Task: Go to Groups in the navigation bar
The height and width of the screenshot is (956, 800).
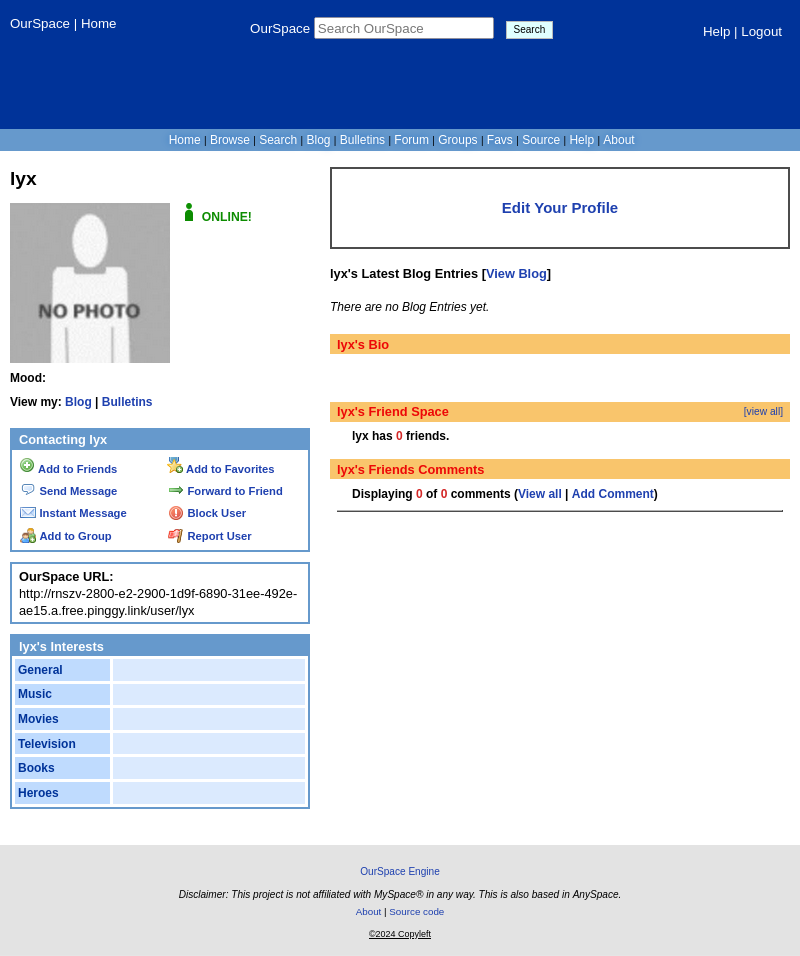Action: pos(458,140)
